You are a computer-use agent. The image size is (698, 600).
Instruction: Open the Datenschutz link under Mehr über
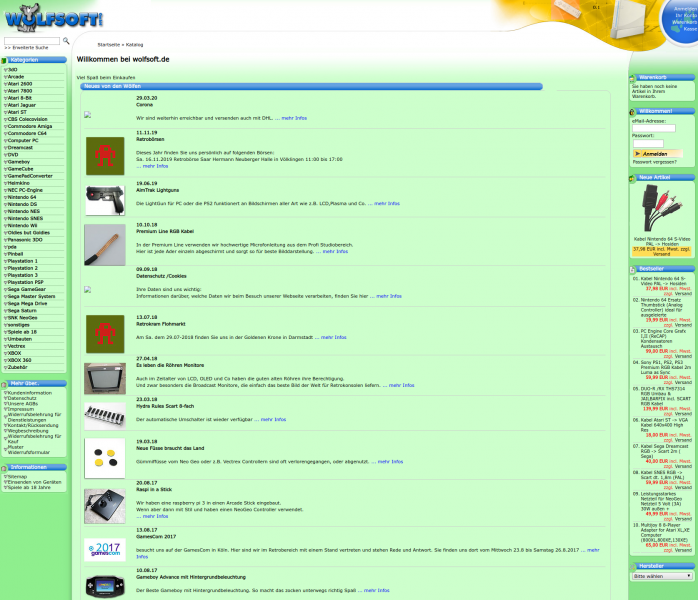pos(22,398)
